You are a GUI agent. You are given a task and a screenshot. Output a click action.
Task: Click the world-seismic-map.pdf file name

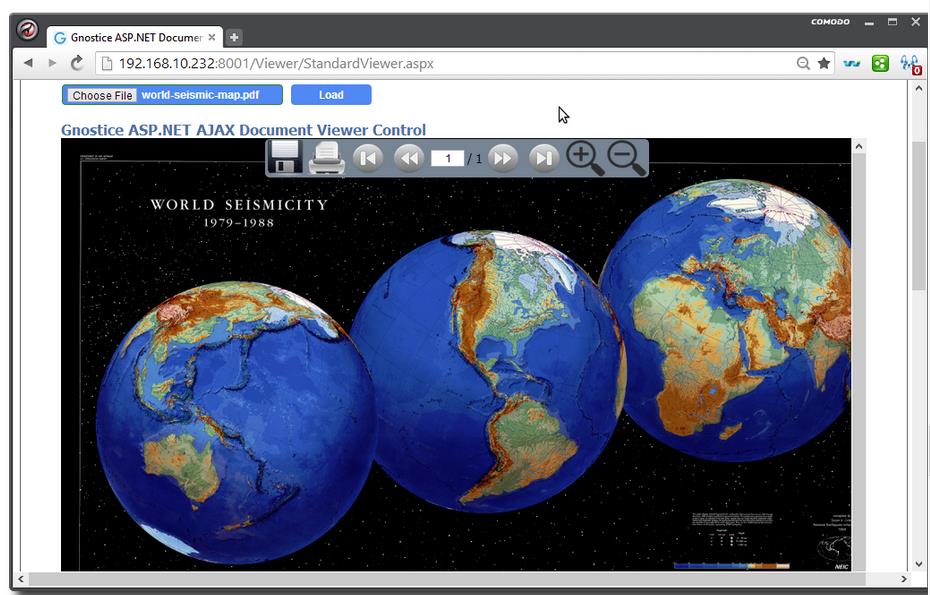click(x=200, y=95)
